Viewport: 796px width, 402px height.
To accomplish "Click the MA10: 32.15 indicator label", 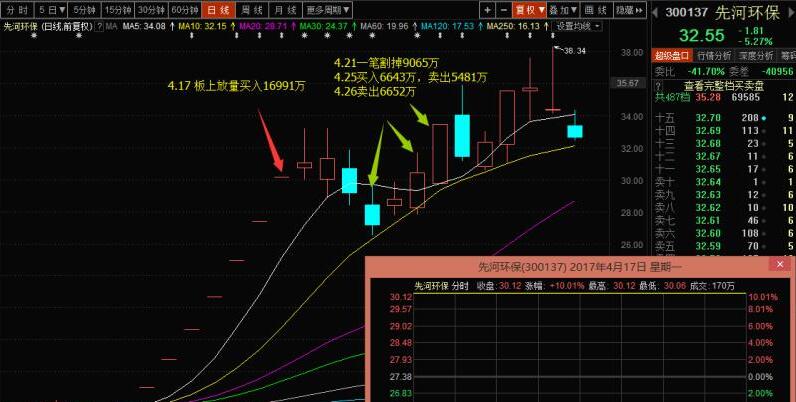I will coord(202,26).
